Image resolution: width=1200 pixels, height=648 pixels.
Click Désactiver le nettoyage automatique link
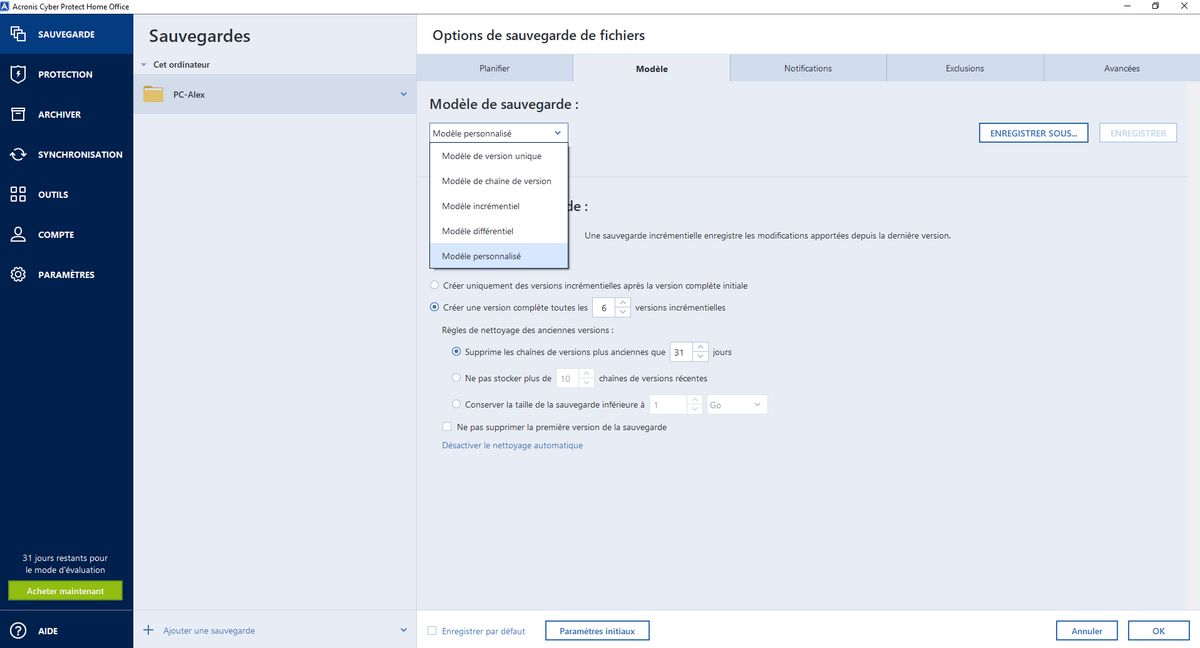pyautogui.click(x=512, y=446)
